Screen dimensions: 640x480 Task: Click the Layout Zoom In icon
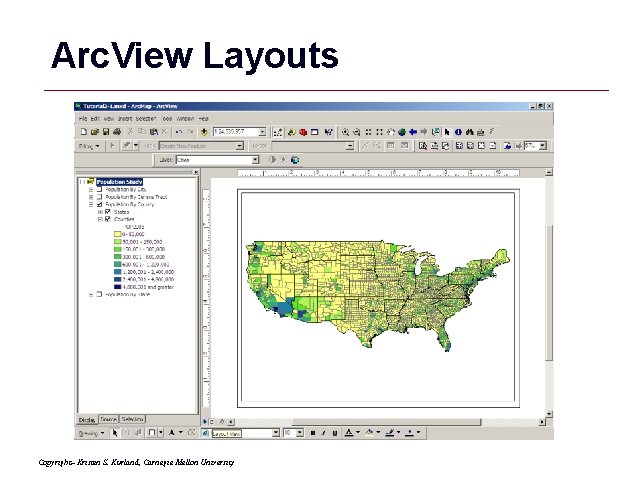[423, 146]
